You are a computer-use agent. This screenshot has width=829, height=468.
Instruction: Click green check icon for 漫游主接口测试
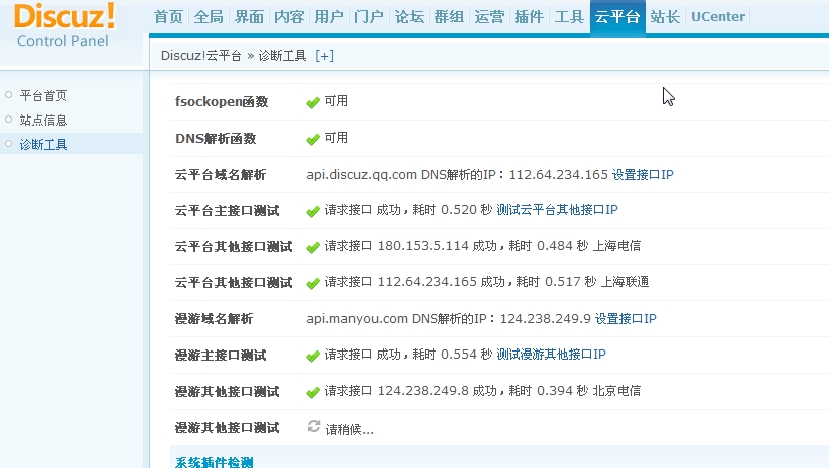[313, 356]
